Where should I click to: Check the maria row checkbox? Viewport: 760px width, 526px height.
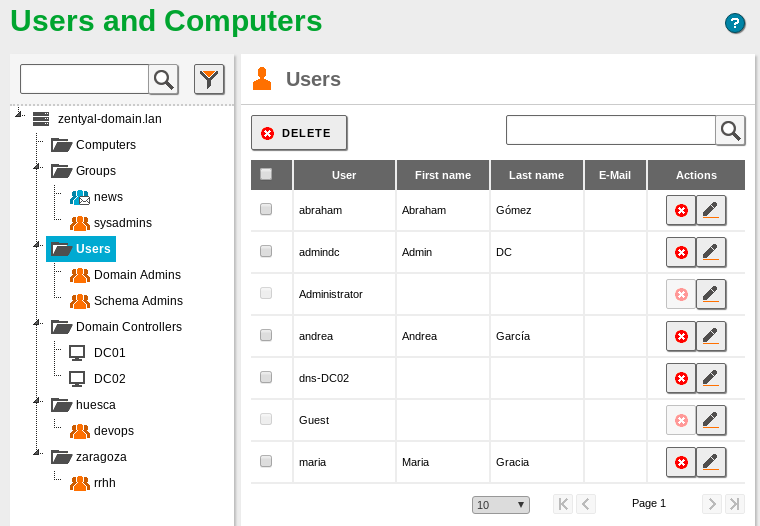click(266, 461)
